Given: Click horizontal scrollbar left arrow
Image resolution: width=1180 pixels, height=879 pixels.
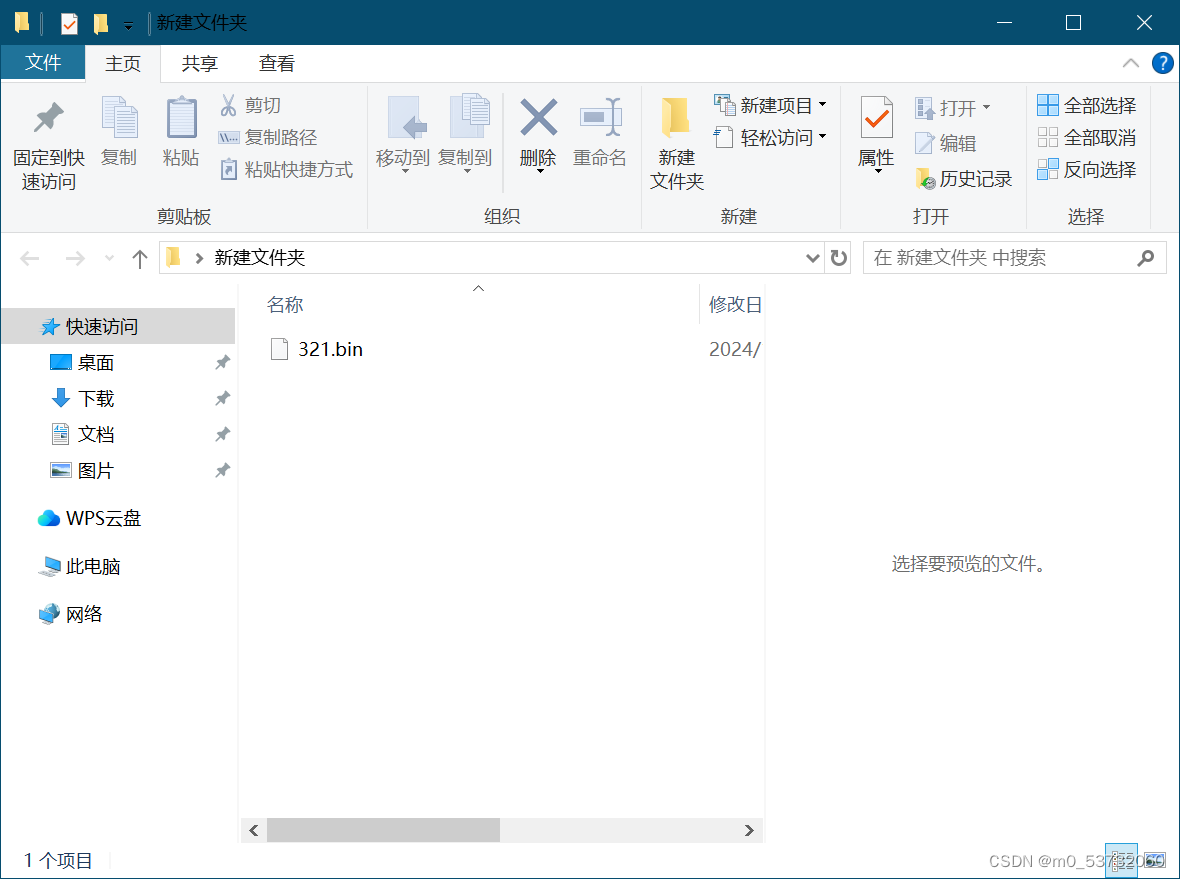Looking at the screenshot, I should [x=254, y=830].
